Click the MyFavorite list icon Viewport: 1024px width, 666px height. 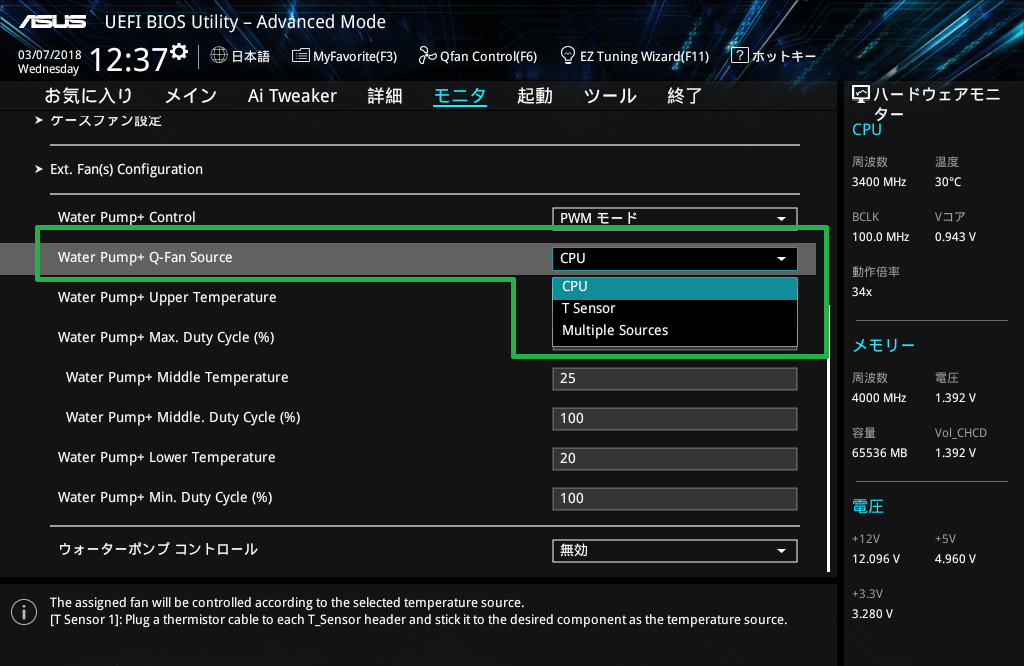[x=300, y=56]
